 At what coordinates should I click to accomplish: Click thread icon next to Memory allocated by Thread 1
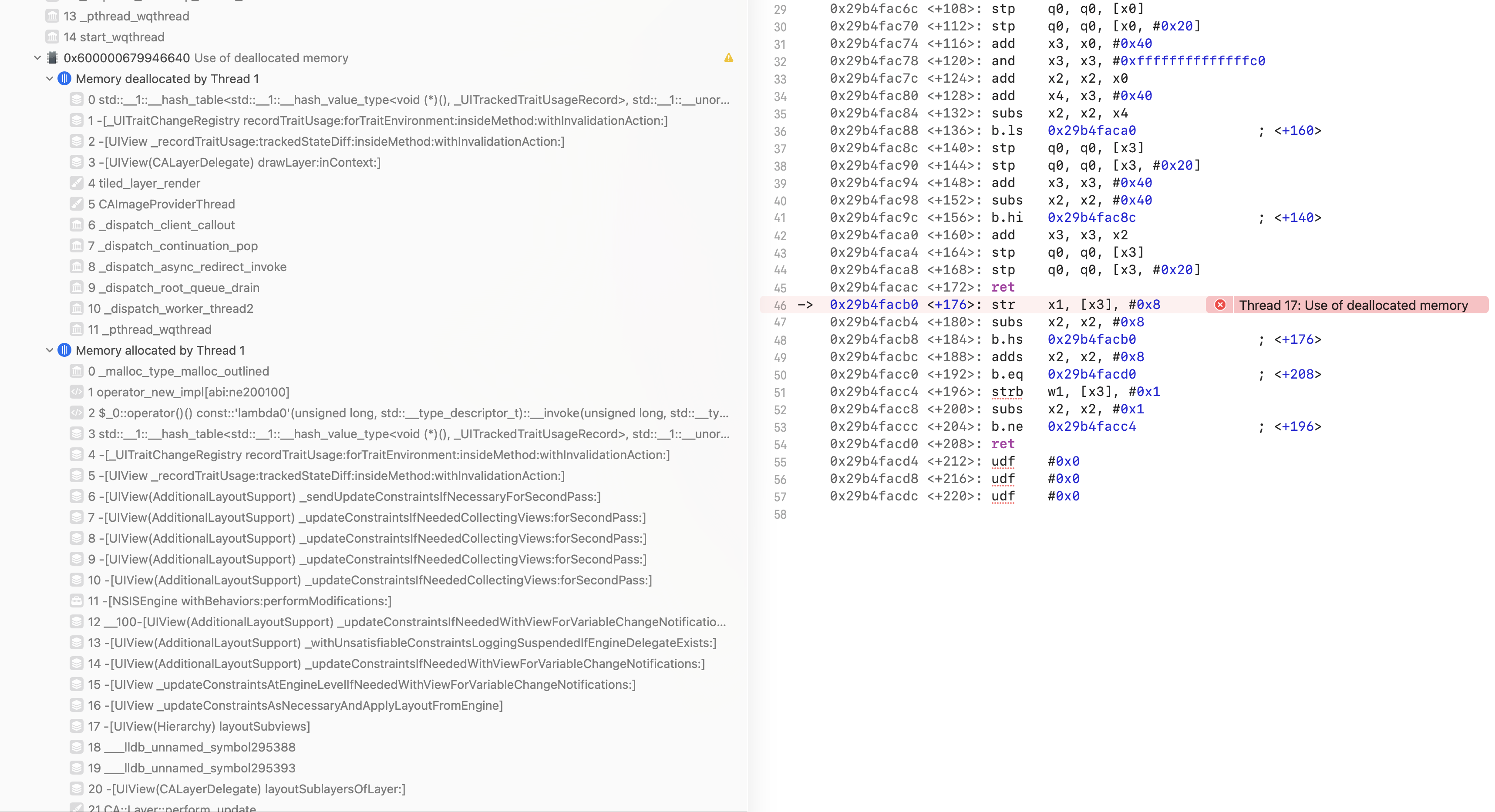(x=64, y=350)
